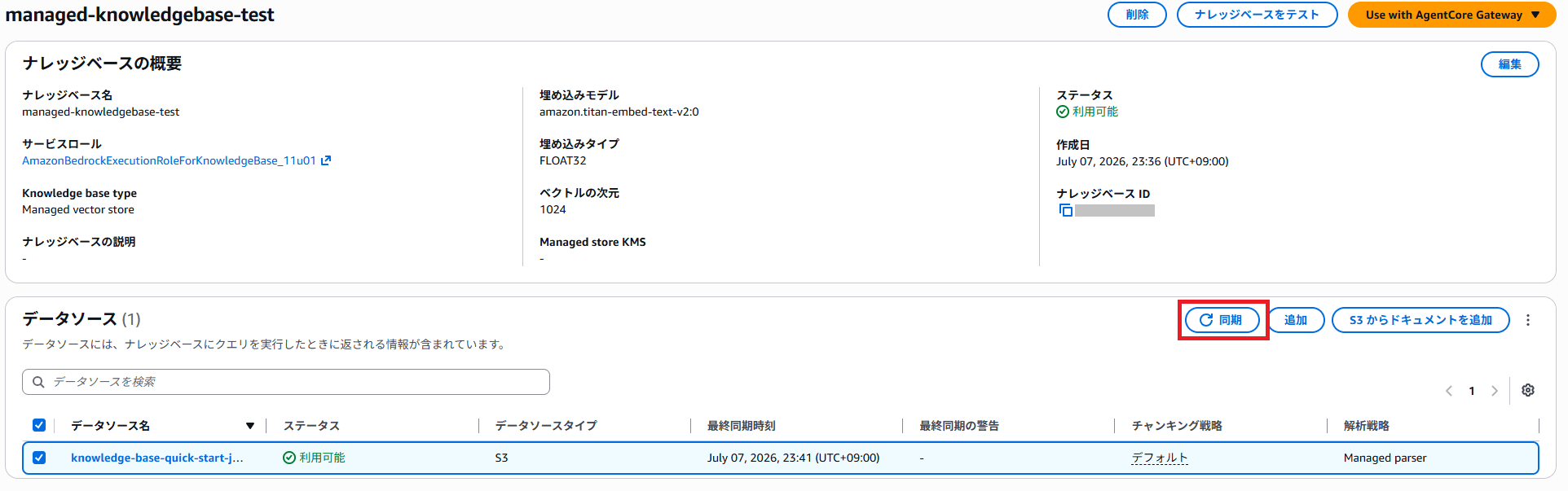1568x491 pixels.
Task: Click the external link icon beside the service role
Action: click(326, 160)
